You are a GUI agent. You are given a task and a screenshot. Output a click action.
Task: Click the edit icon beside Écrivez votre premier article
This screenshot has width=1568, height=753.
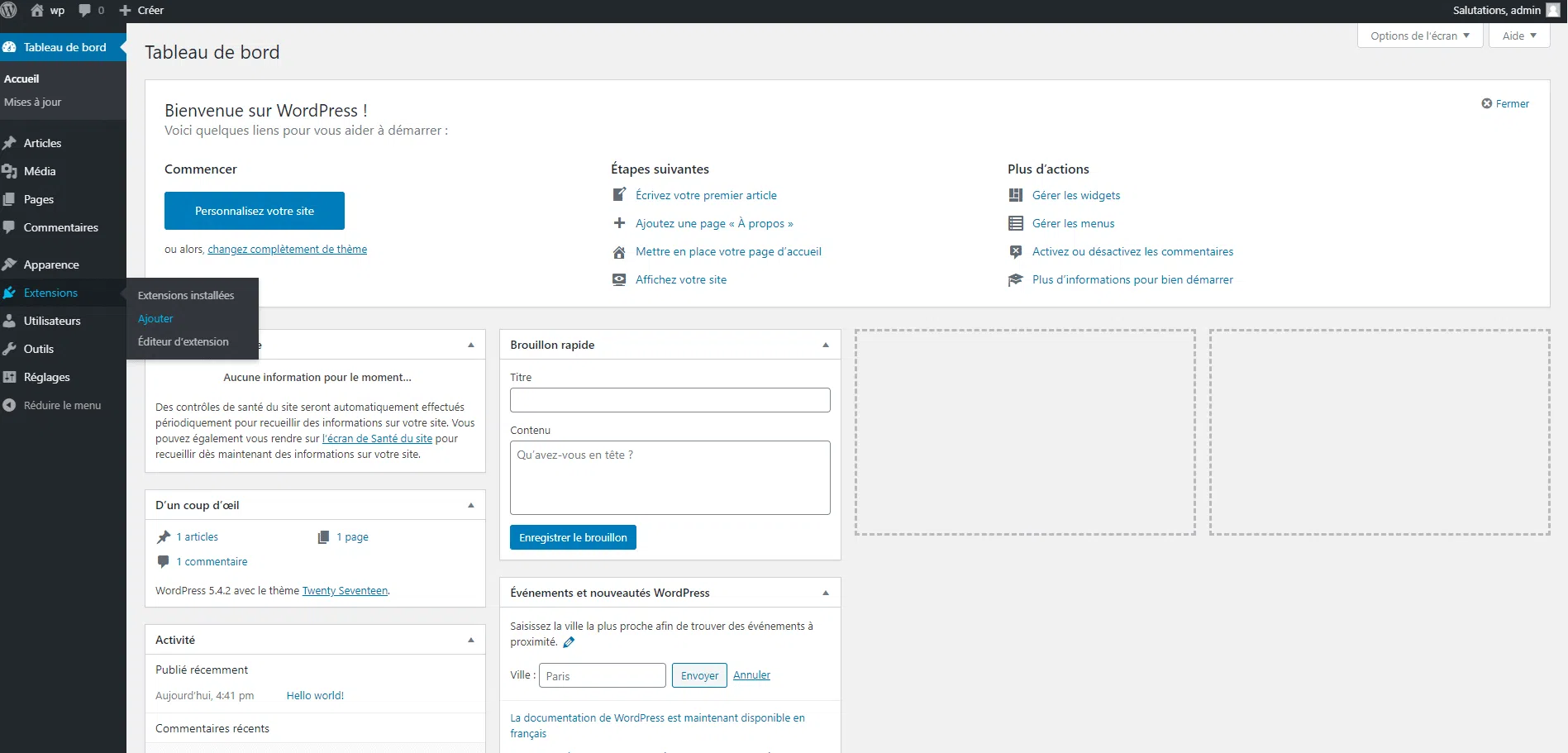pos(619,195)
